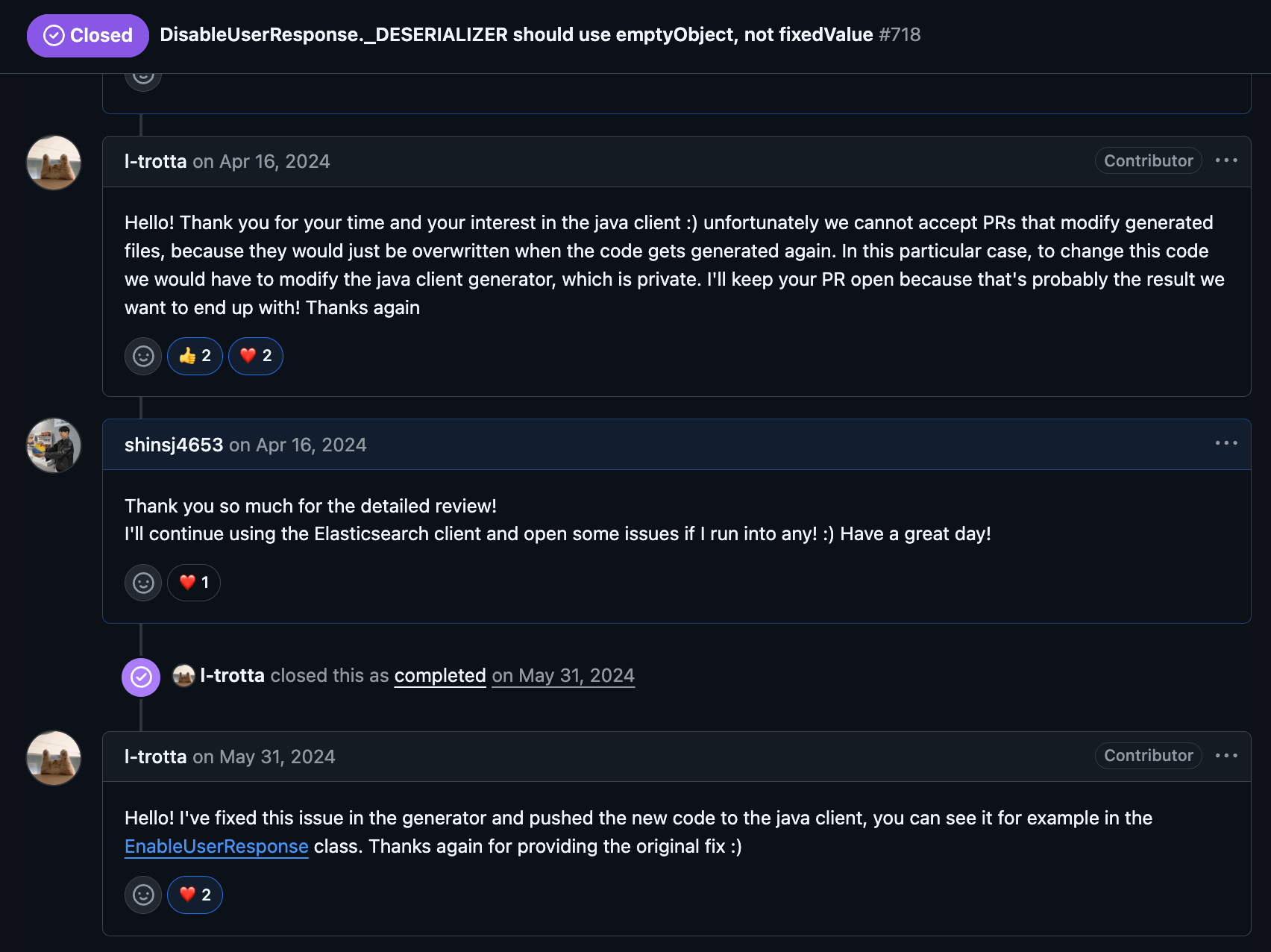Open emoji picker on l-trotta's May comment
1271x952 pixels.
click(143, 895)
